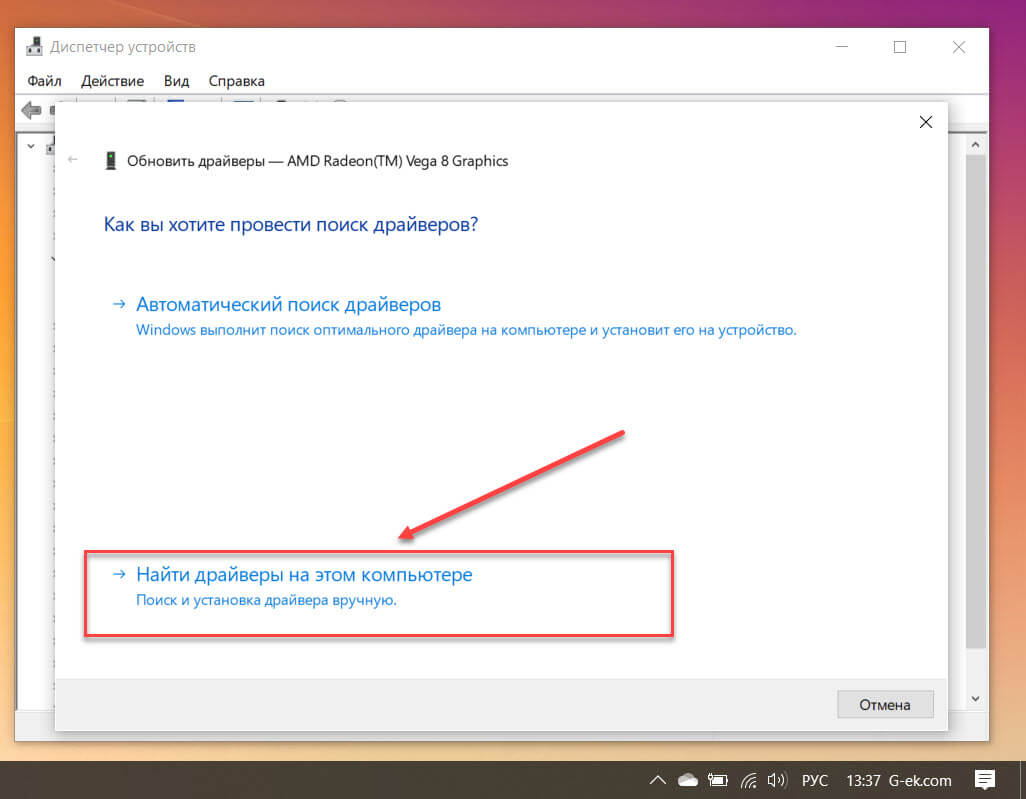Collapse the root computer node in device tree
This screenshot has height=799, width=1026.
coord(31,146)
